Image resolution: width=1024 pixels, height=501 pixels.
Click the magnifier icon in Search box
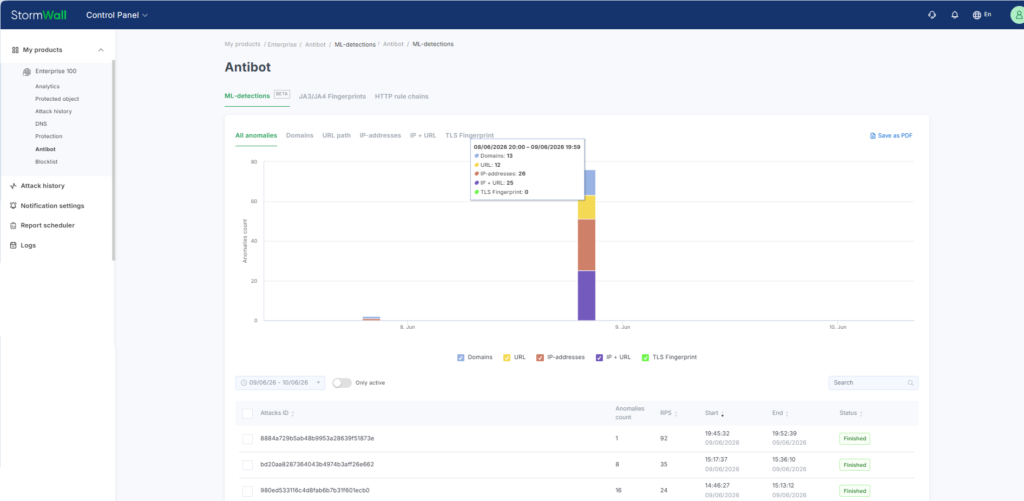tap(910, 383)
